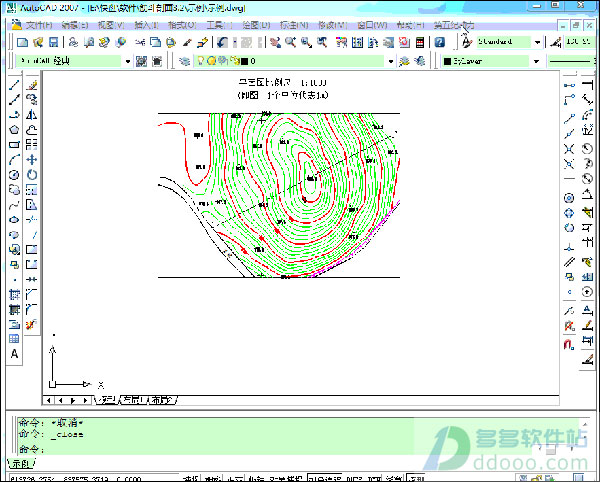600x482 pixels.
Task: Activate the Zoom Realtime magnifier tool
Action: coord(290,42)
